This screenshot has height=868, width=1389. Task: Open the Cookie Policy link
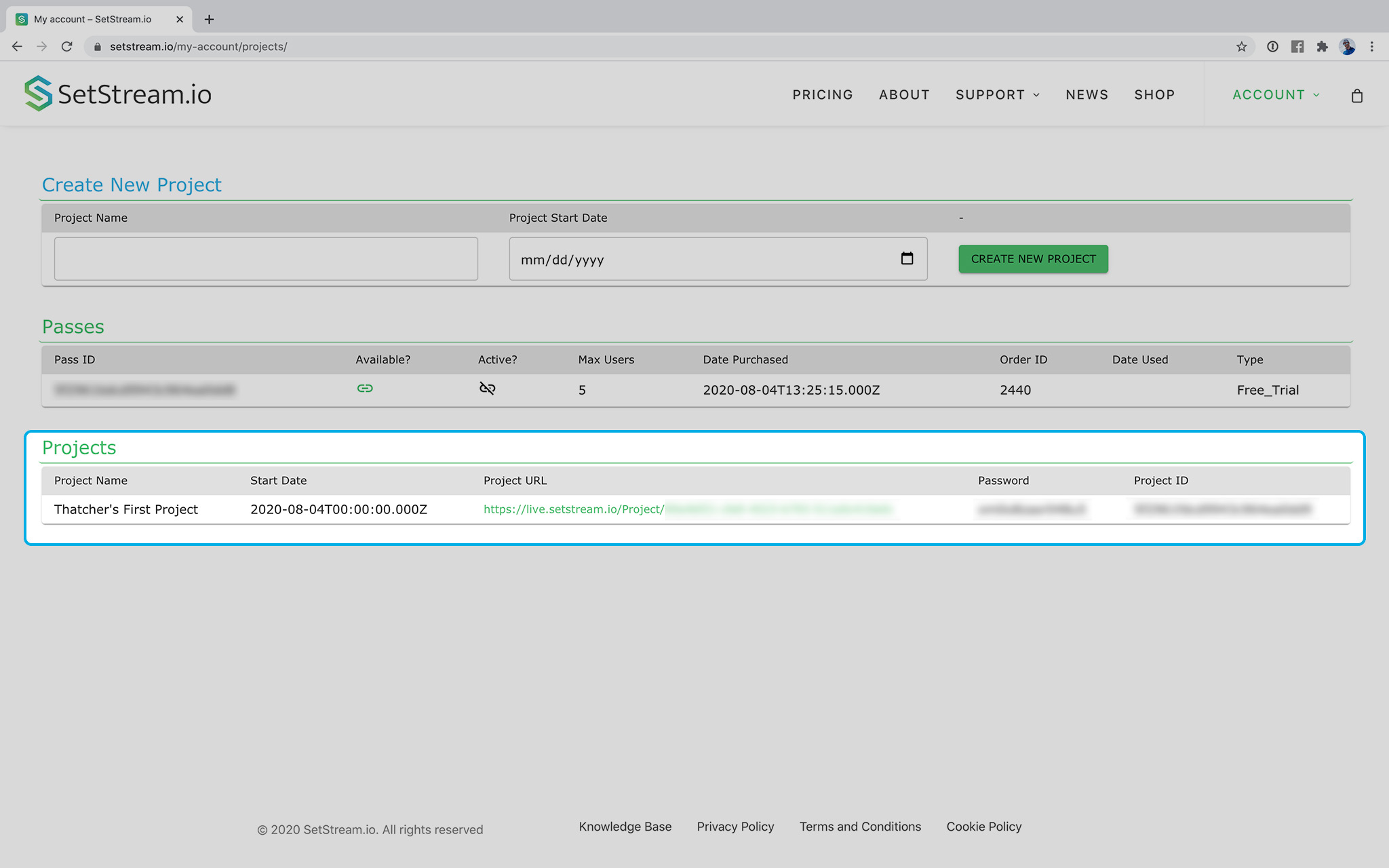[x=983, y=827]
